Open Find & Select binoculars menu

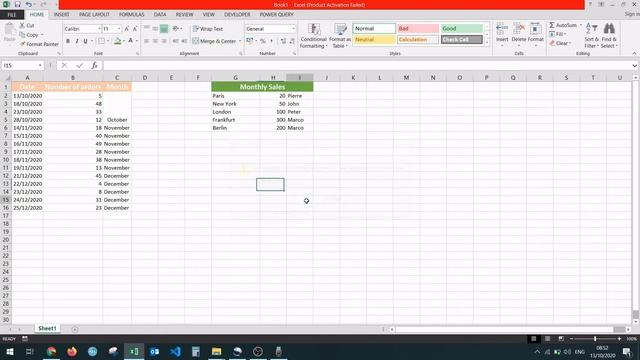[609, 36]
